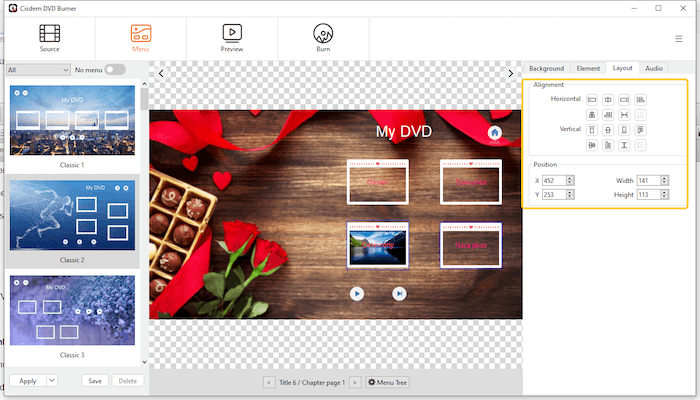This screenshot has width=700, height=400.
Task: Open the Source step icon
Action: tap(50, 33)
